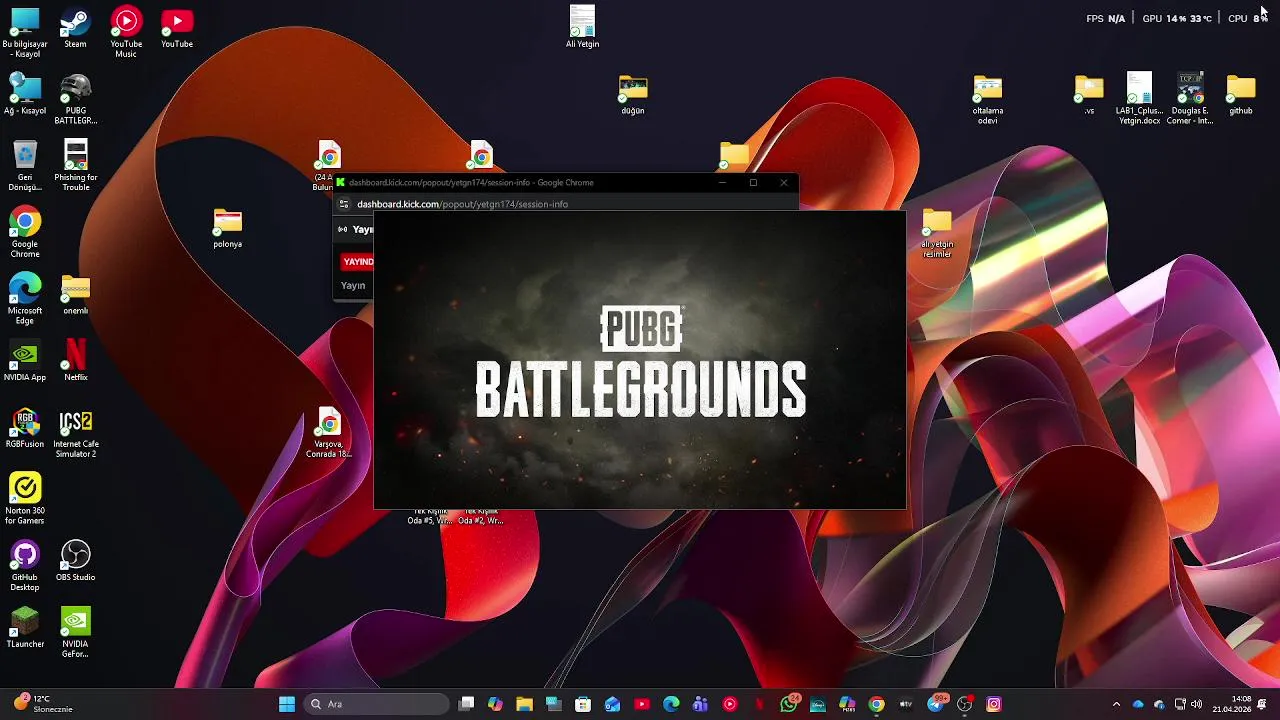Image resolution: width=1280 pixels, height=720 pixels.
Task: Select the ali yetgin resimler folder
Action: pyautogui.click(x=937, y=233)
